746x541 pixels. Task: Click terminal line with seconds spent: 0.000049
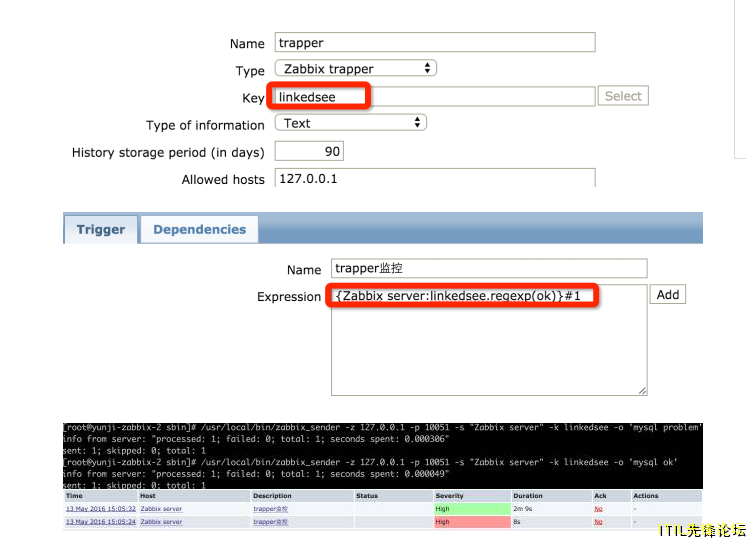256,474
